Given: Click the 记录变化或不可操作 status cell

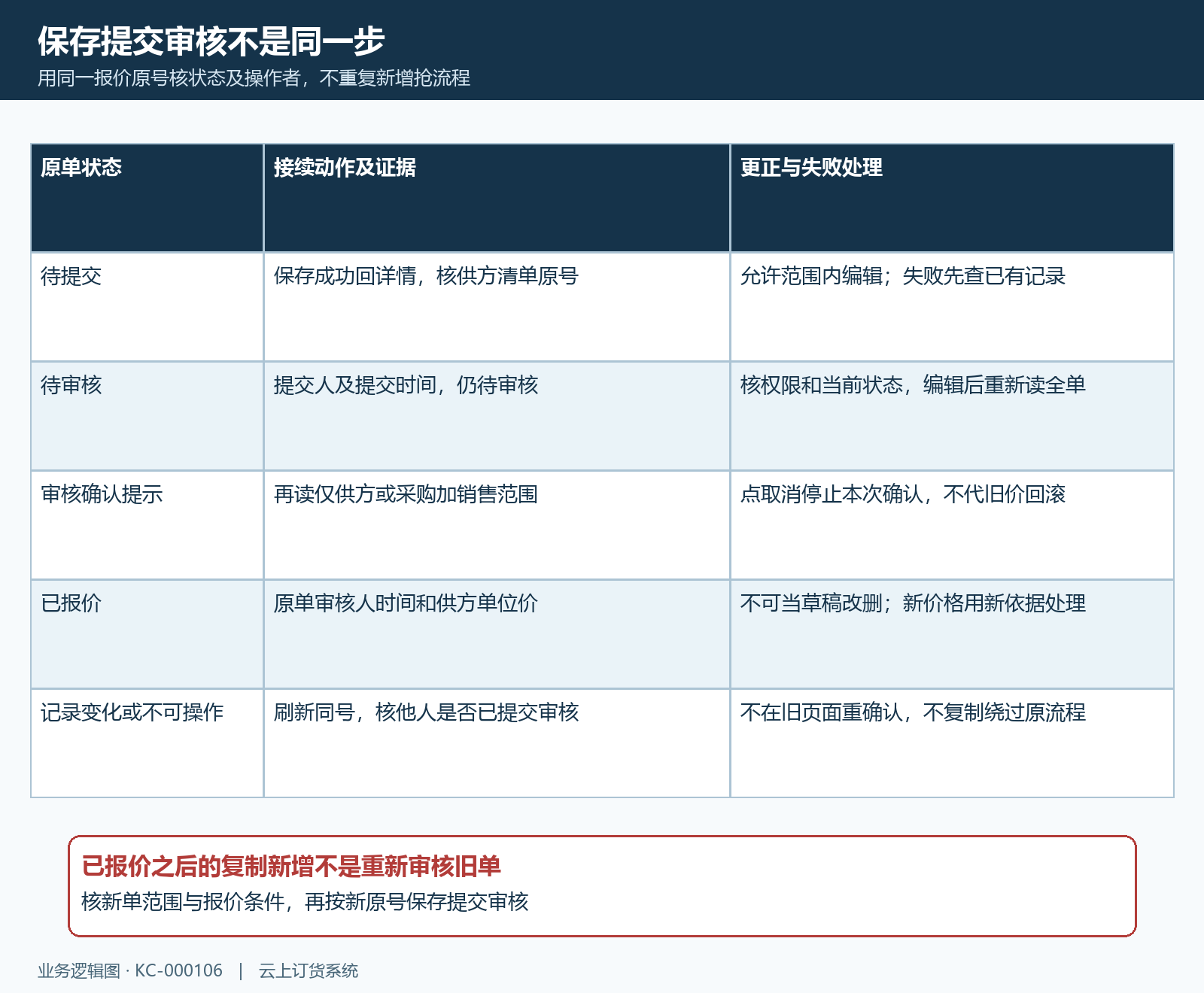Looking at the screenshot, I should pos(147,743).
